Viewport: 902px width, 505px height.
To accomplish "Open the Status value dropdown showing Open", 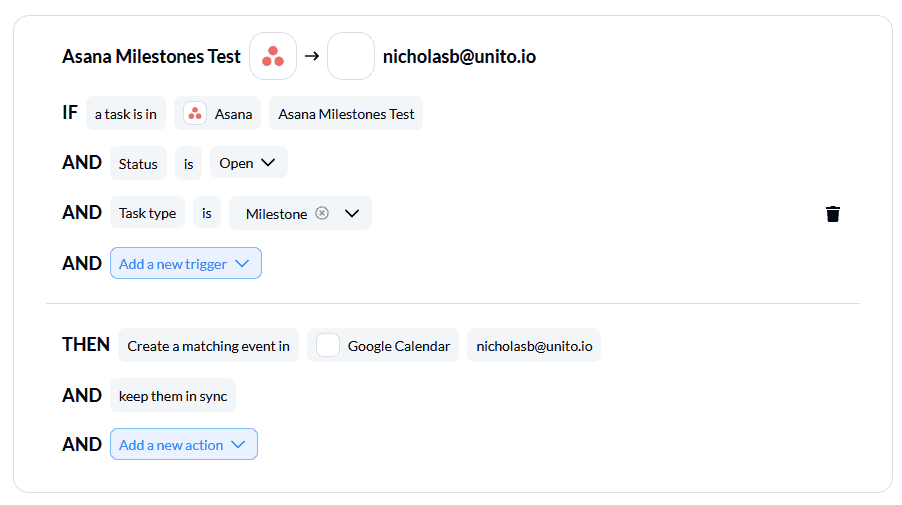I will [x=249, y=163].
